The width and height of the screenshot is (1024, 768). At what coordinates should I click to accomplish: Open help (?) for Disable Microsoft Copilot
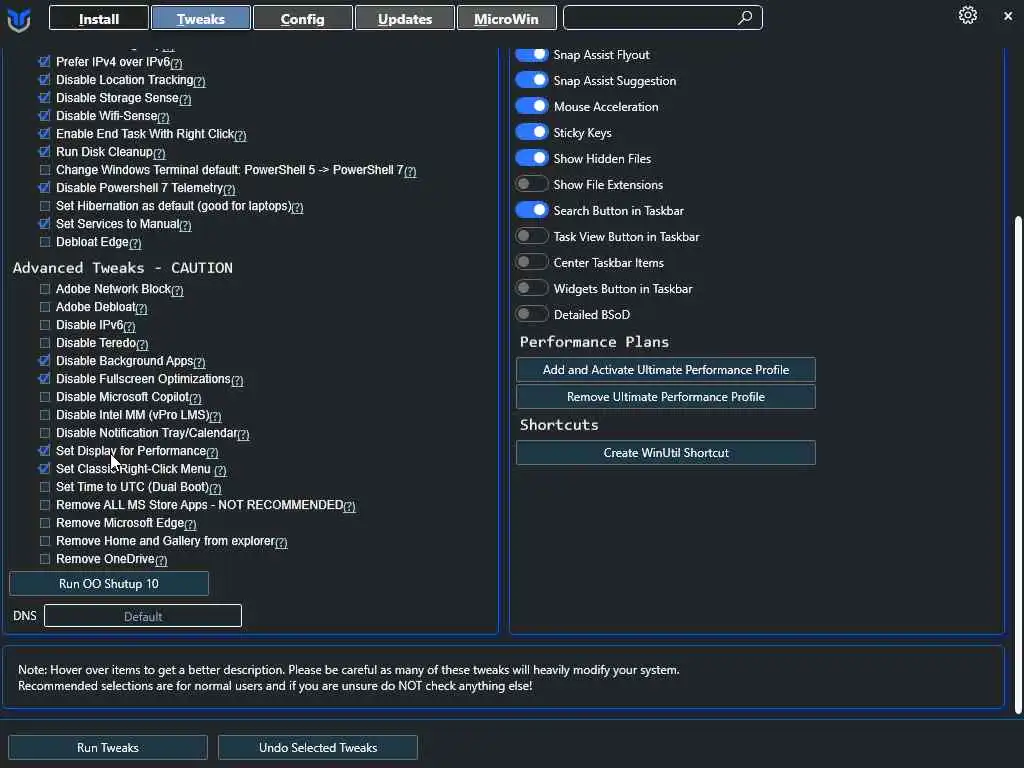(195, 399)
